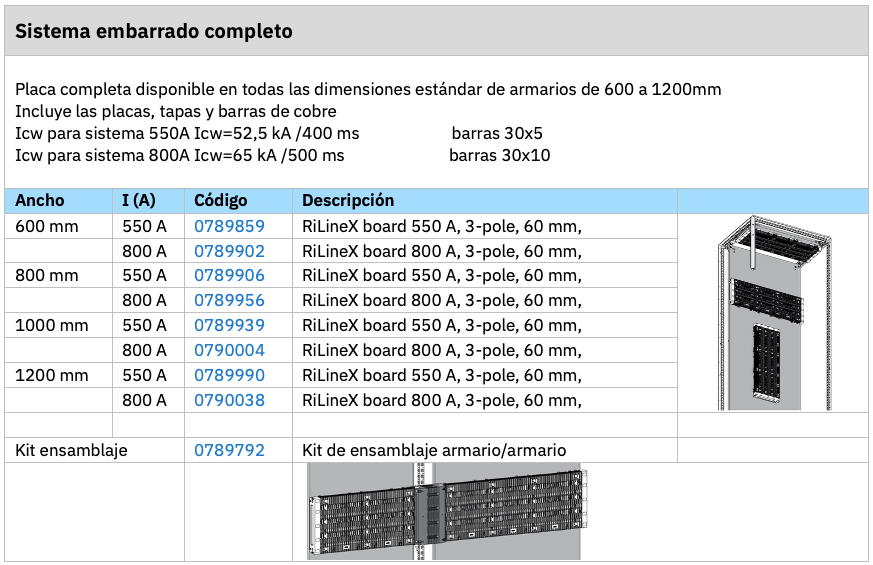873x565 pixels.
Task: Select the 'Código' column header
Action: click(220, 200)
